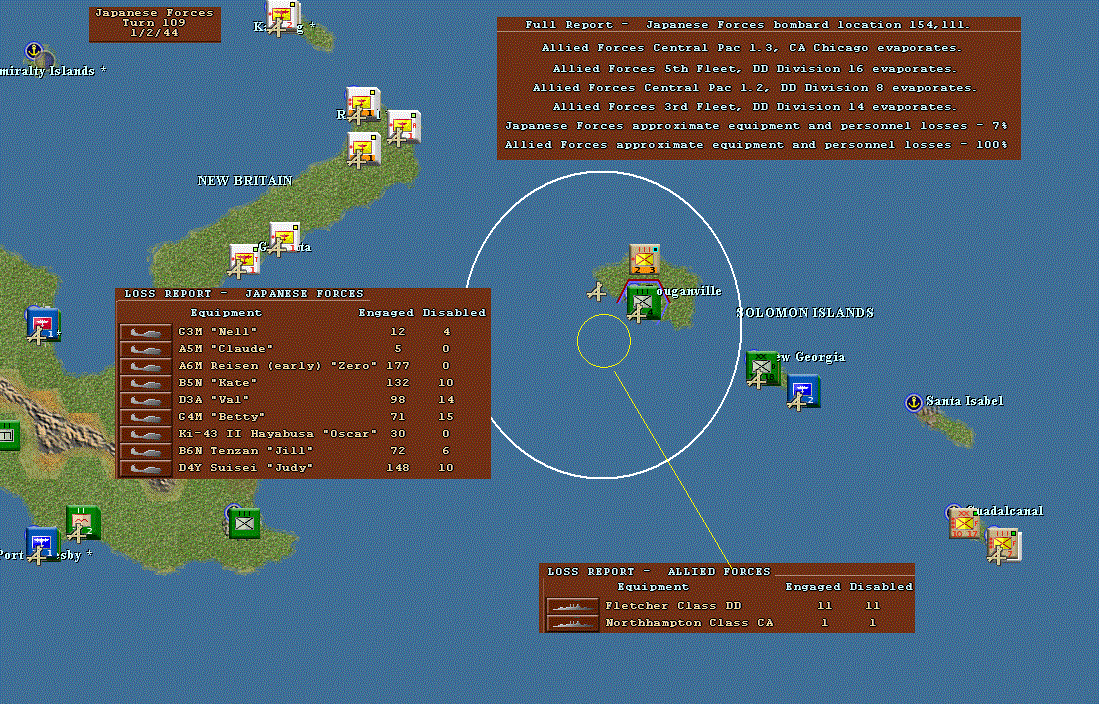Viewport: 1099px width, 704px height.
Task: Click the Fletcher Class DD engaged value 11
Action: (x=824, y=606)
